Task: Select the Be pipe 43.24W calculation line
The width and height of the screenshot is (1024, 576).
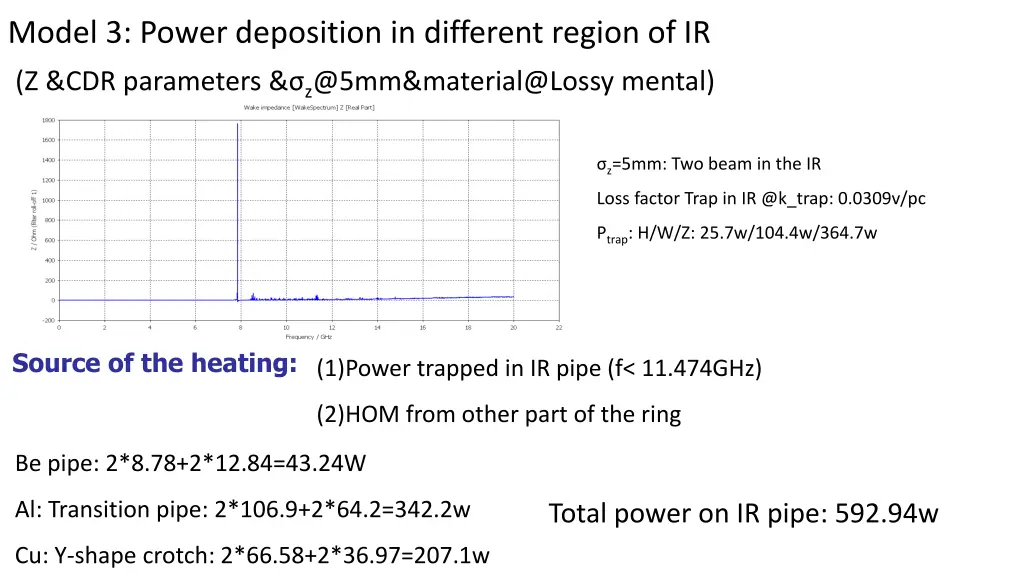Action: 190,463
